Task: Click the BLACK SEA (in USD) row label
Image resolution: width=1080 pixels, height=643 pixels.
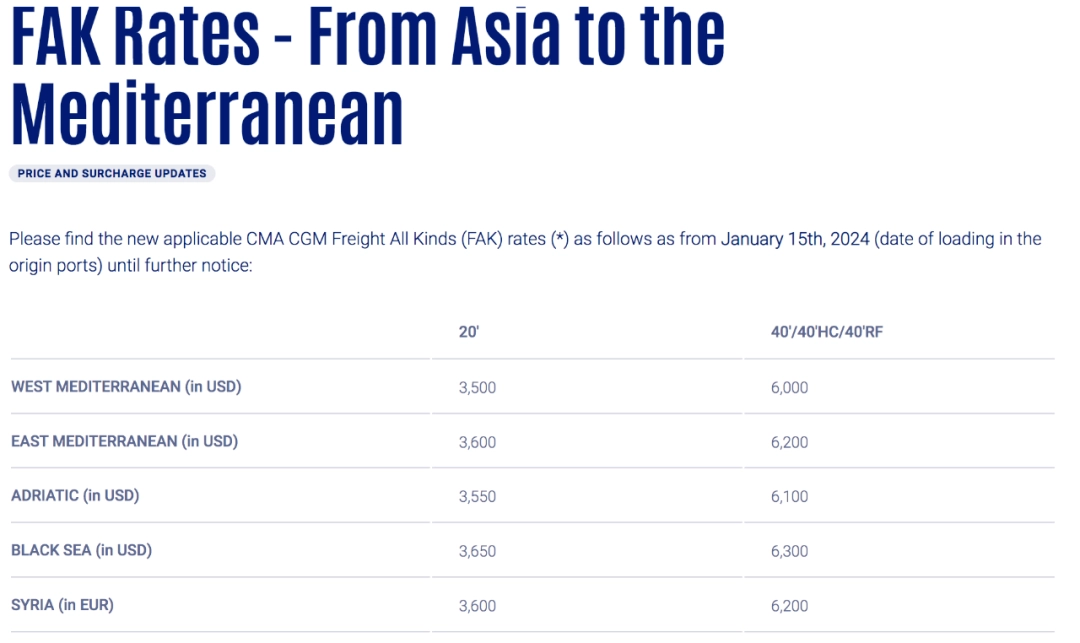Action: click(x=81, y=550)
